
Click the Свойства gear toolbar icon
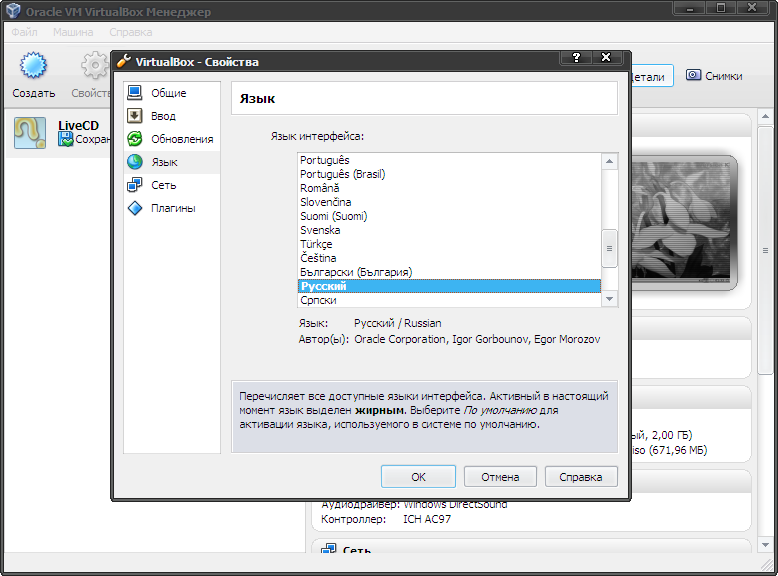click(95, 65)
